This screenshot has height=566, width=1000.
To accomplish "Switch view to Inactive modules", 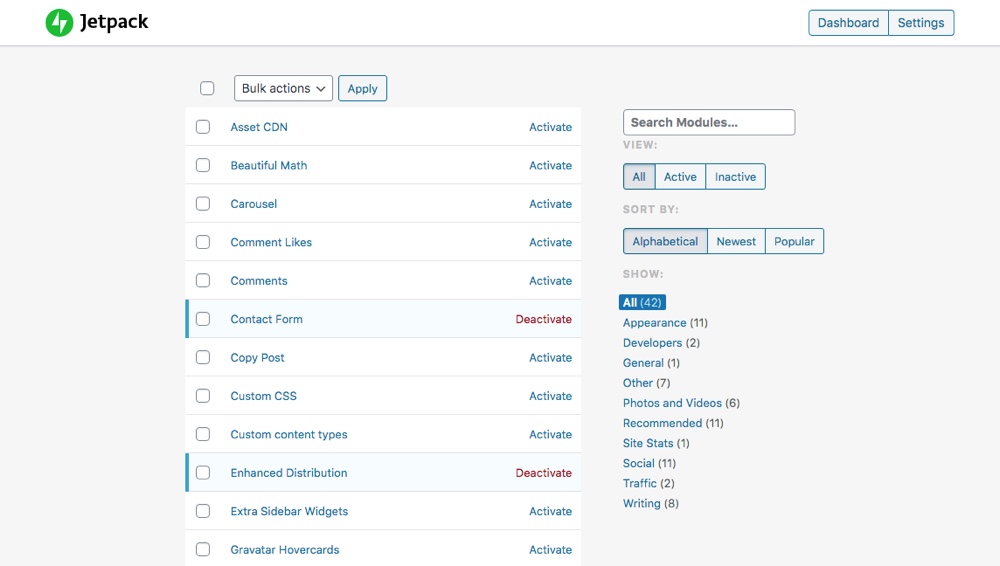I will tap(735, 177).
